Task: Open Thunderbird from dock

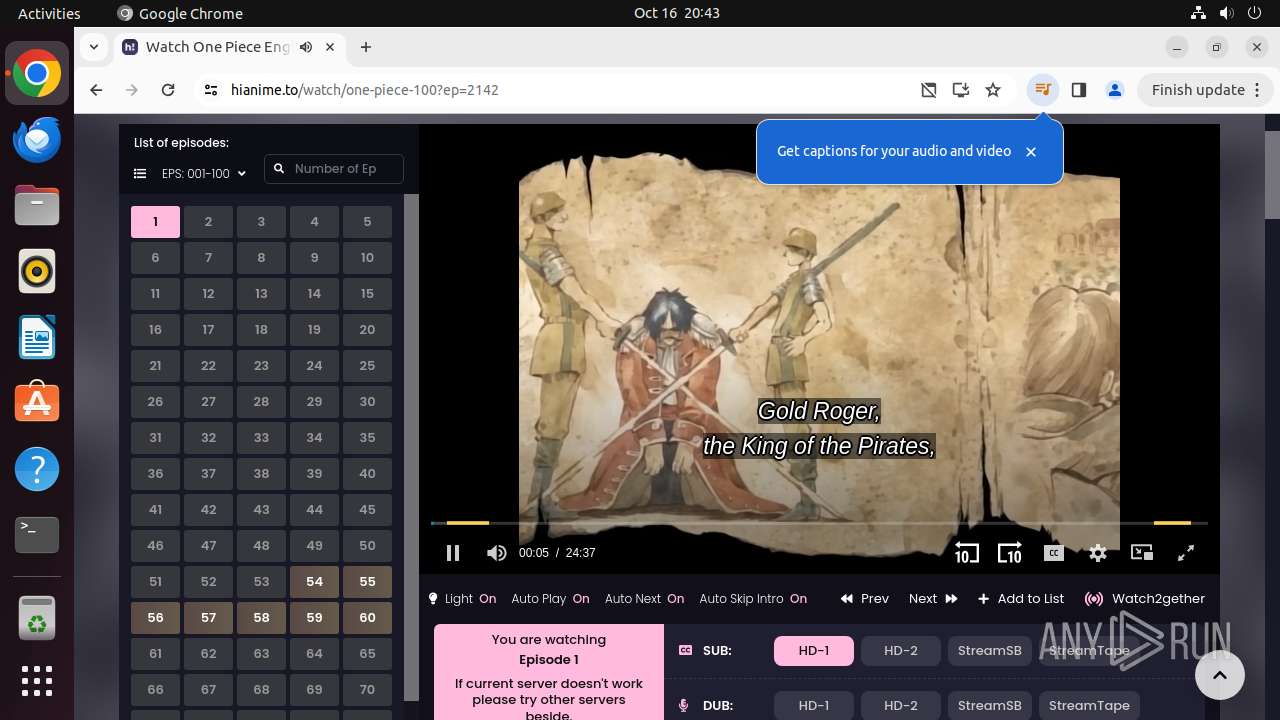Action: [x=37, y=139]
